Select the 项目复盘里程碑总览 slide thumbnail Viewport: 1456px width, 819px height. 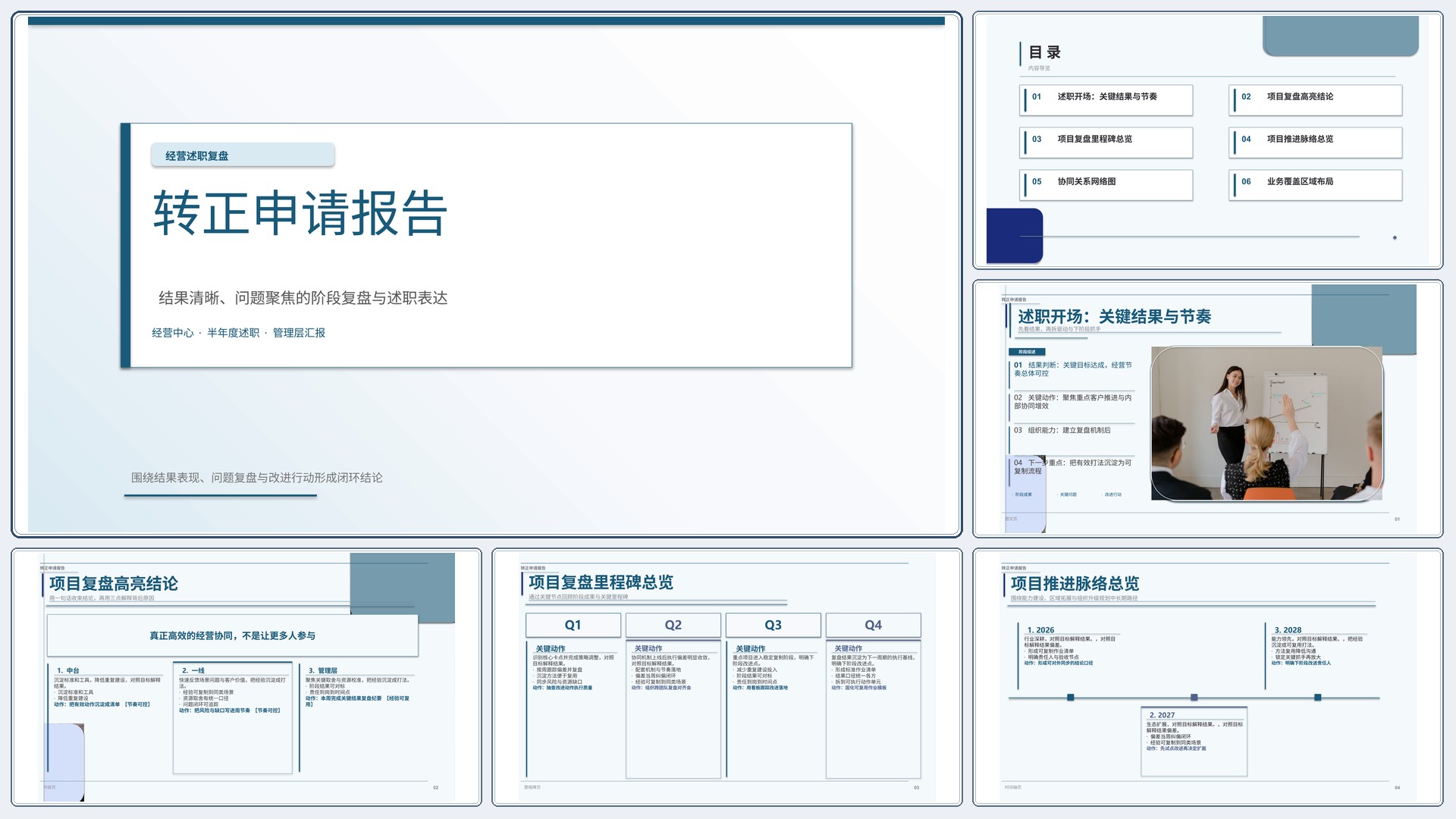pos(726,676)
